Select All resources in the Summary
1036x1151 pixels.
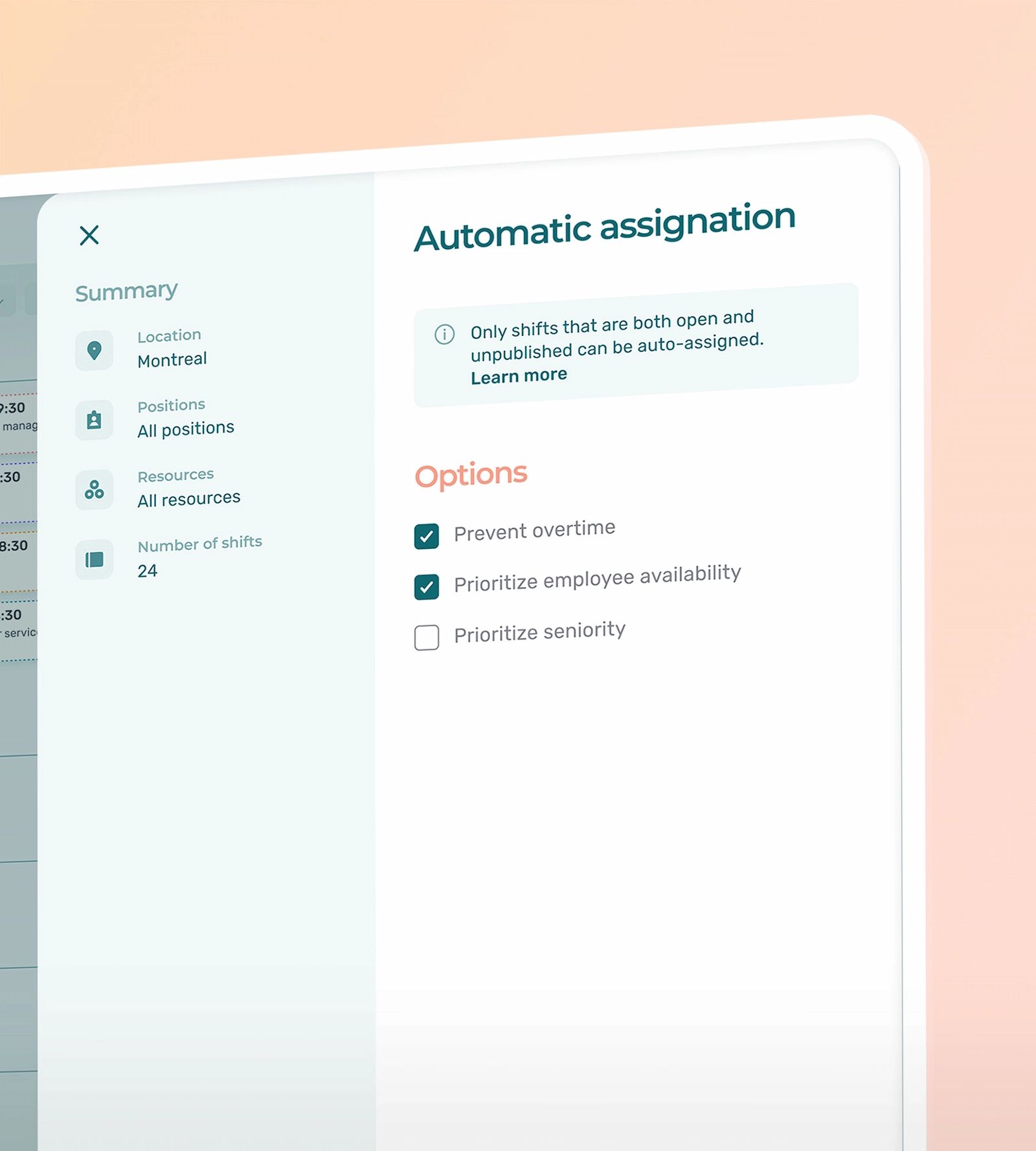188,497
